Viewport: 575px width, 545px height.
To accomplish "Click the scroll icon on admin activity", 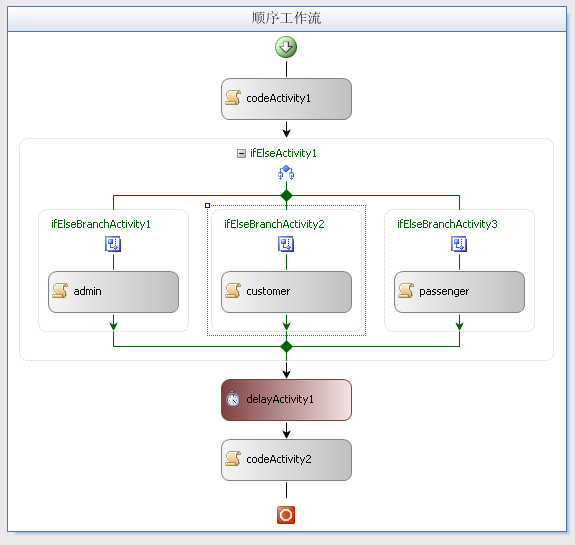I will tap(60, 290).
